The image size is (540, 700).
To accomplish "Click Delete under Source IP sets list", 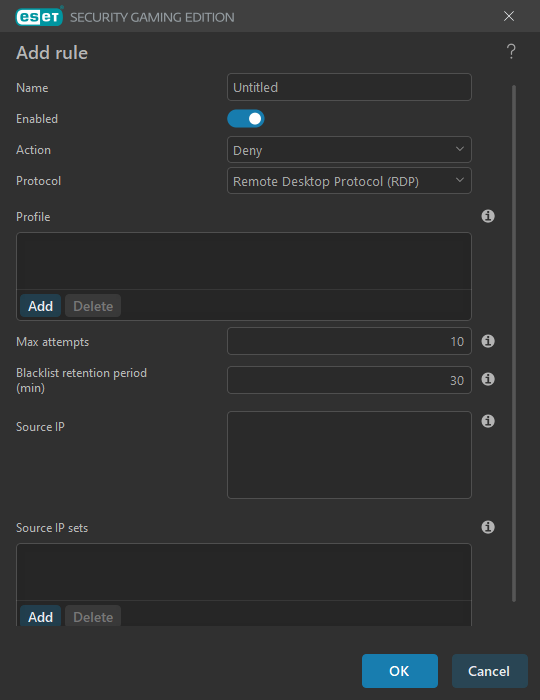I will click(93, 617).
